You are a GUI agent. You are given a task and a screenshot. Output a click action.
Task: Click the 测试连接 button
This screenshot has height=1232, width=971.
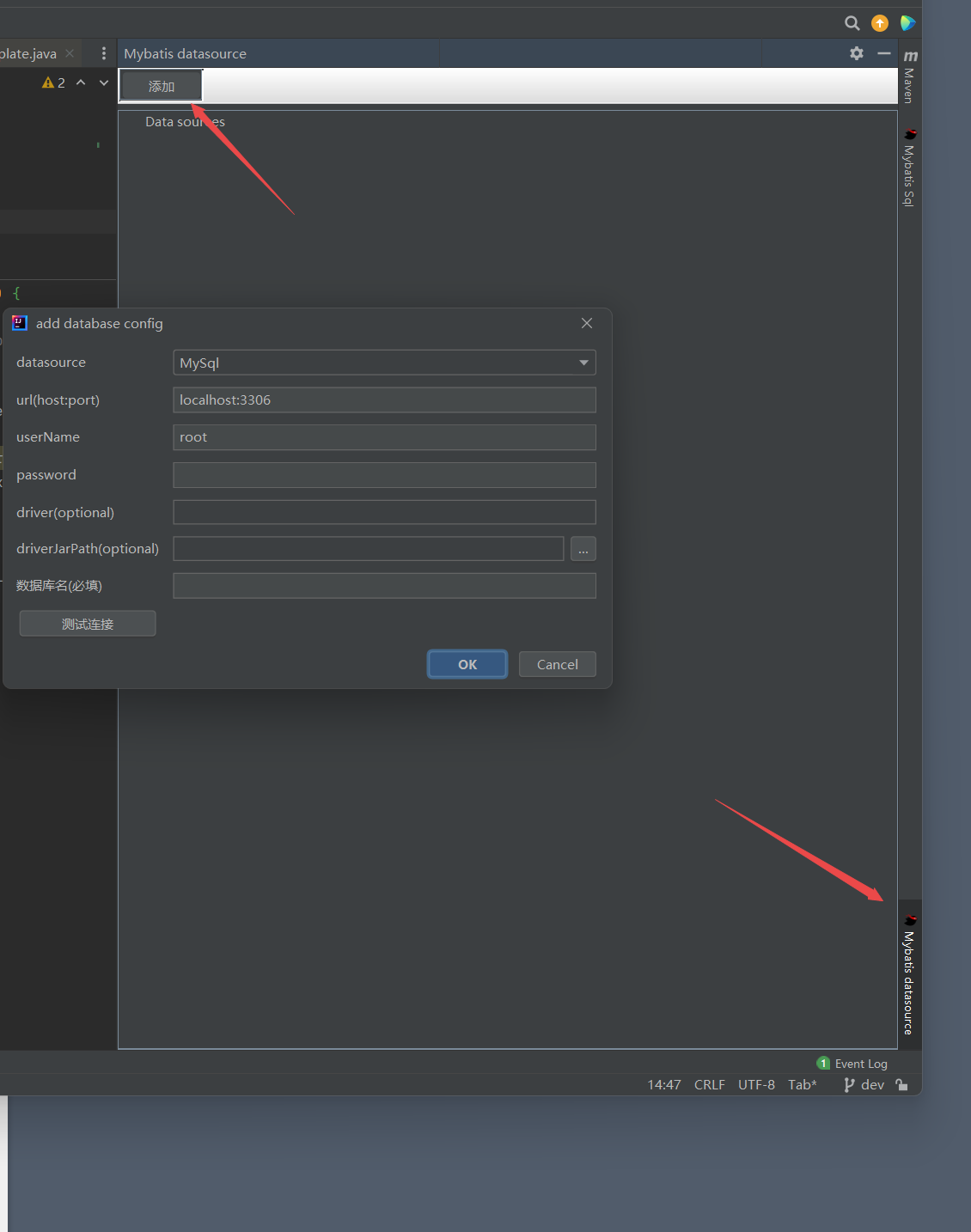click(x=88, y=624)
